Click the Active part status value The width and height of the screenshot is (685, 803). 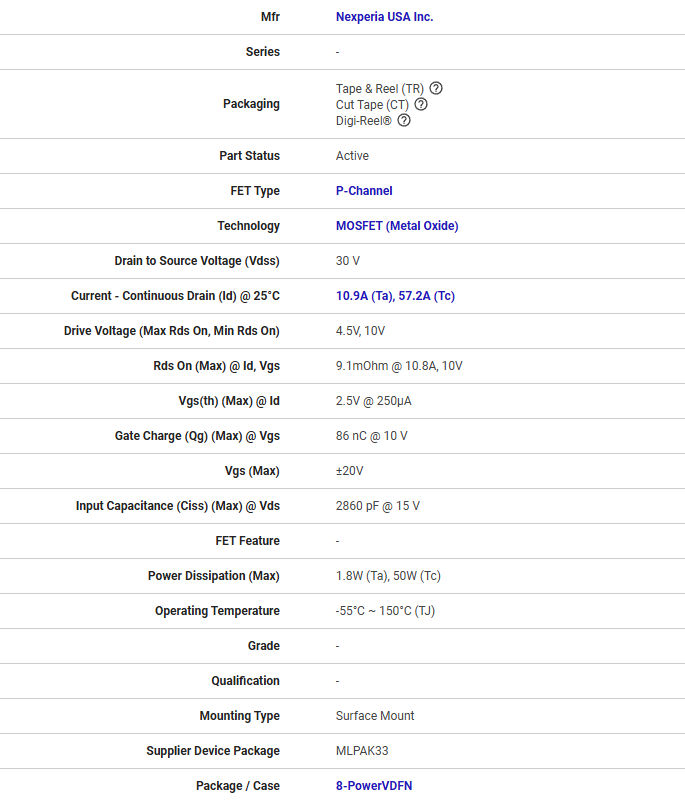pos(352,156)
